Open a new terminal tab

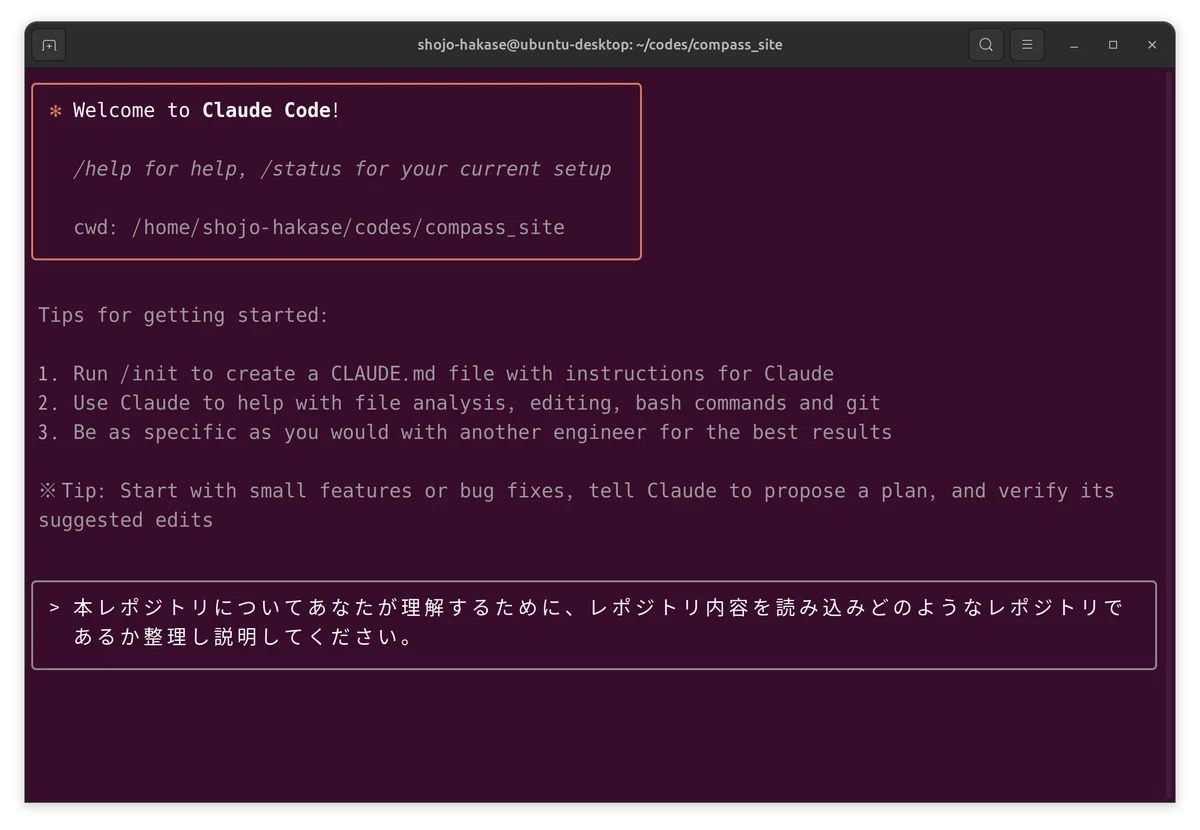(x=49, y=45)
